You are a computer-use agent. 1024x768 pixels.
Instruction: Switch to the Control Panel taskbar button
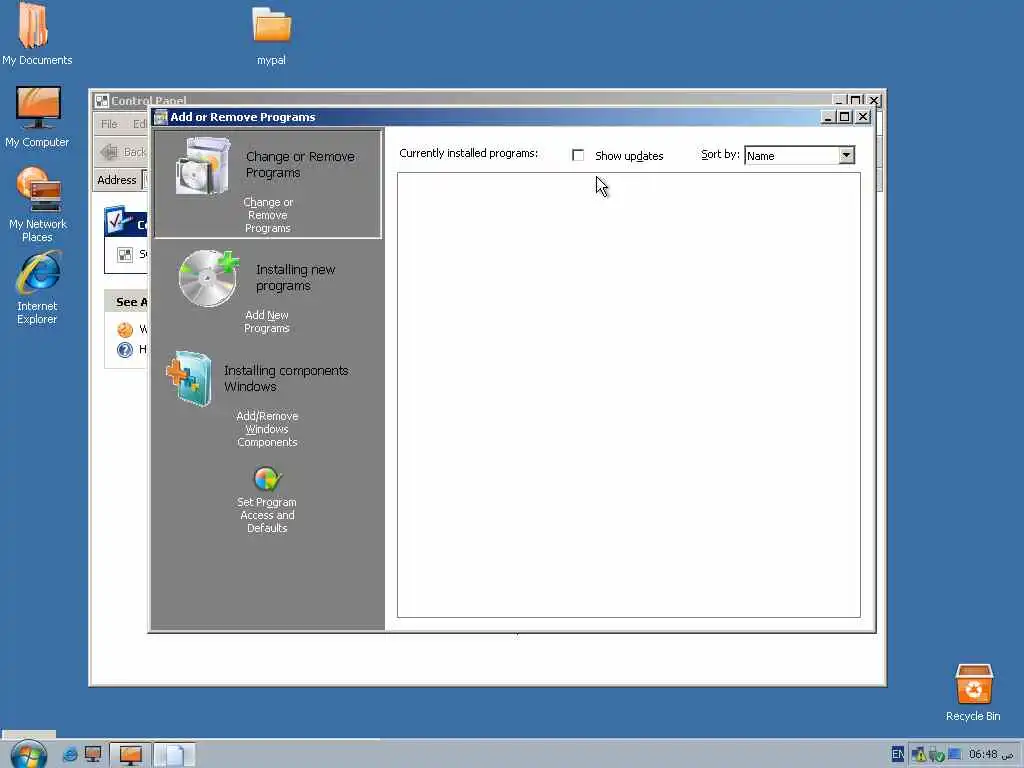click(x=131, y=755)
